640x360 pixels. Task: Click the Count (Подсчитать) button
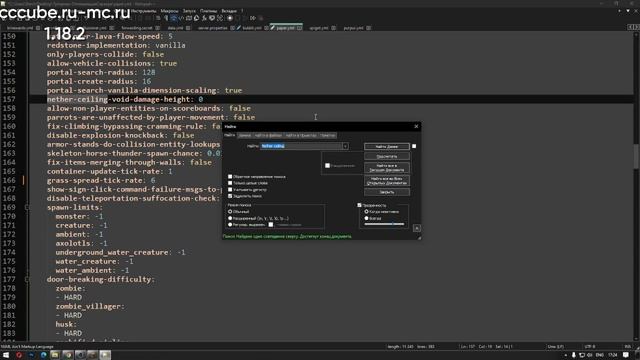(x=387, y=156)
